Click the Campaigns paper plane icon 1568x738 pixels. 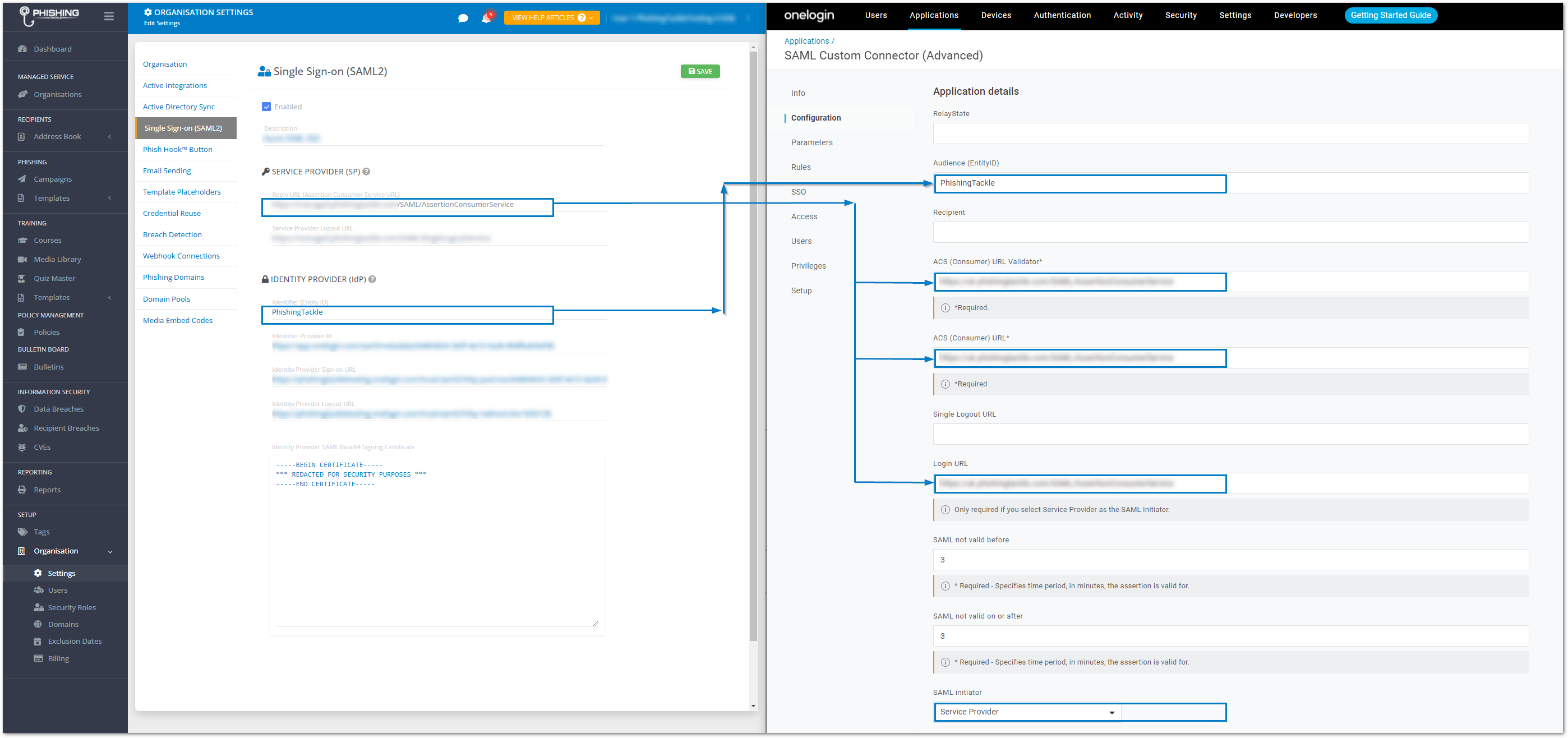tap(22, 179)
